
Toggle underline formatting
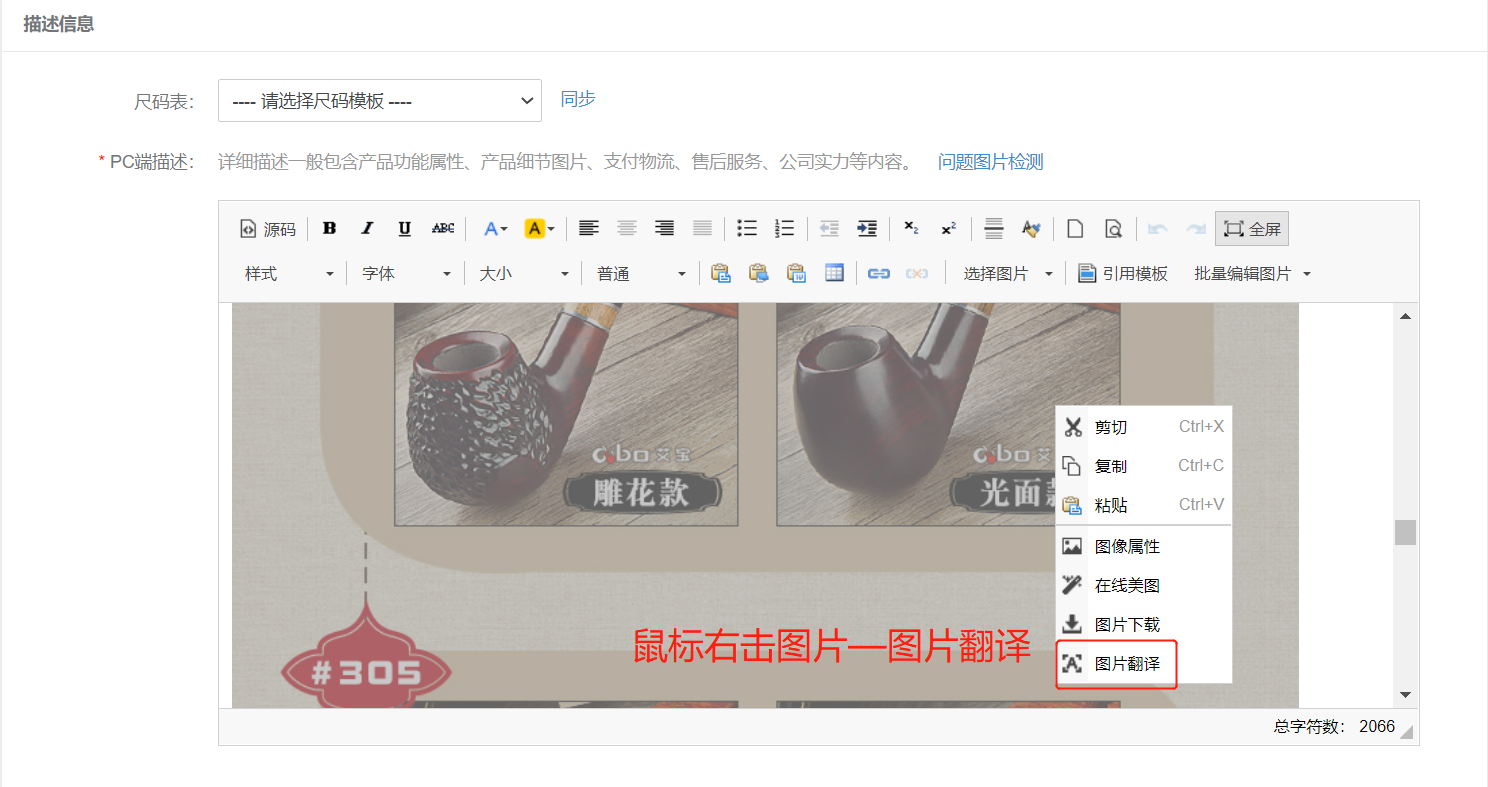click(x=405, y=229)
